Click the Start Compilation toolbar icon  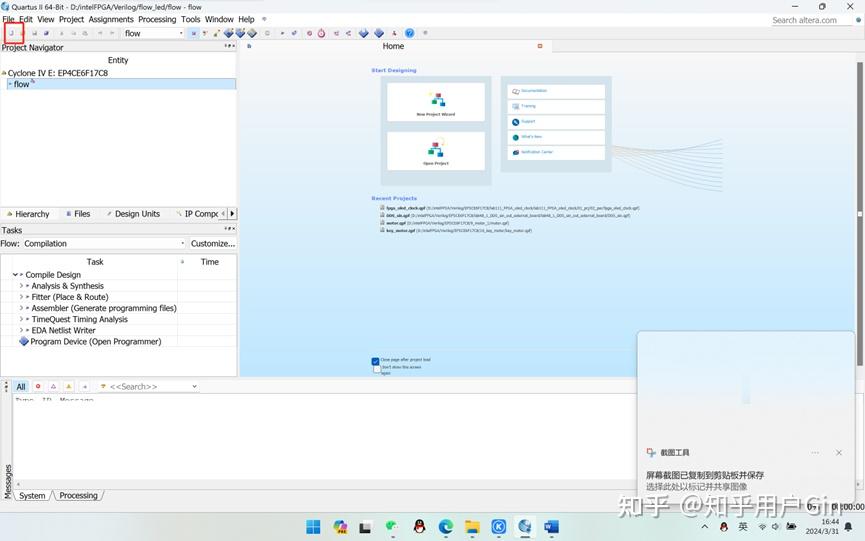pos(282,33)
